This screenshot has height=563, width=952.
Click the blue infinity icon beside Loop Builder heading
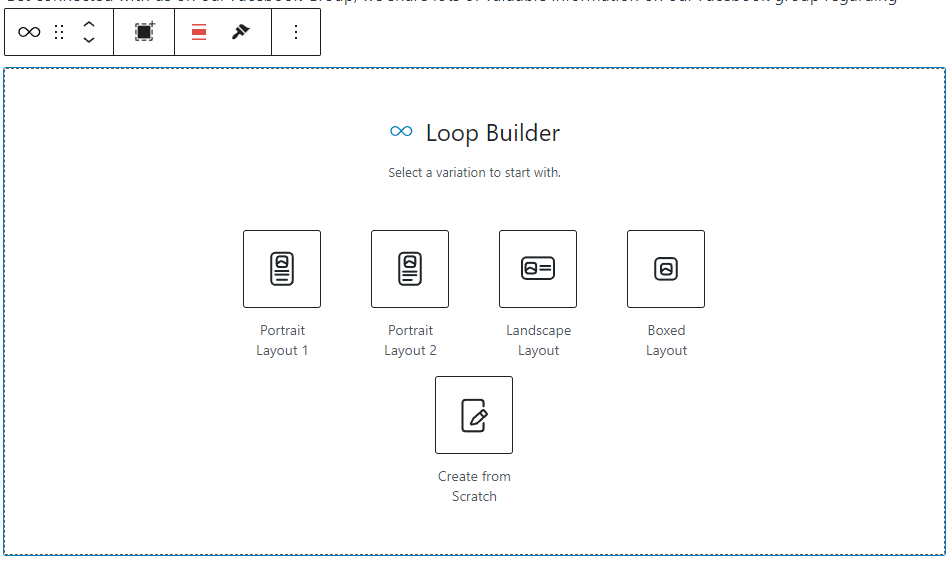tap(401, 132)
